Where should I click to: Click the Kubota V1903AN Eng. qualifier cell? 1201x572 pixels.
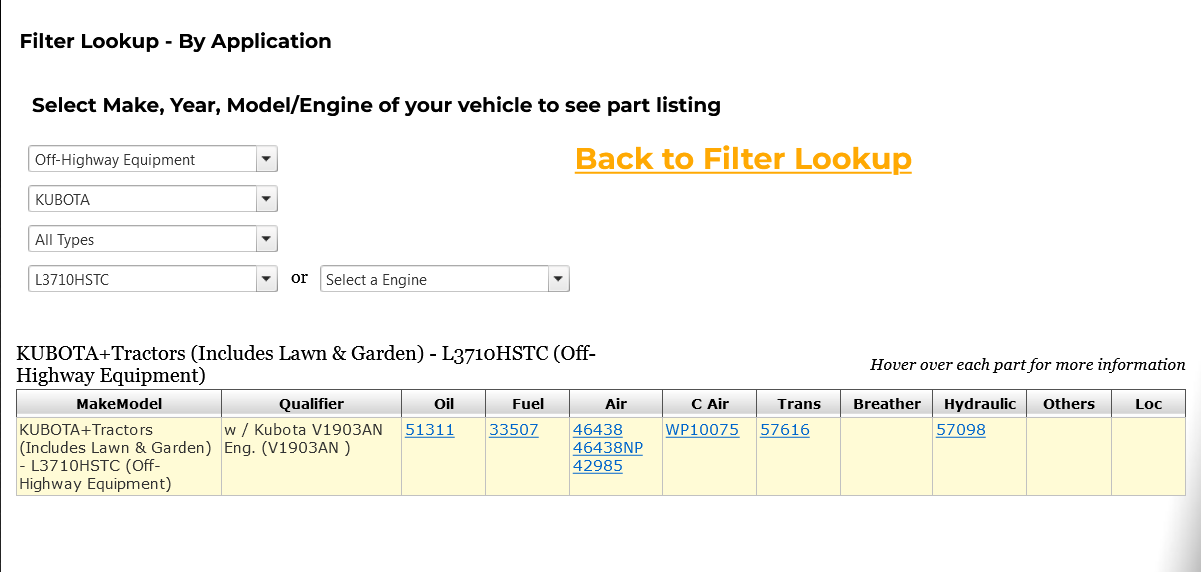(x=311, y=456)
